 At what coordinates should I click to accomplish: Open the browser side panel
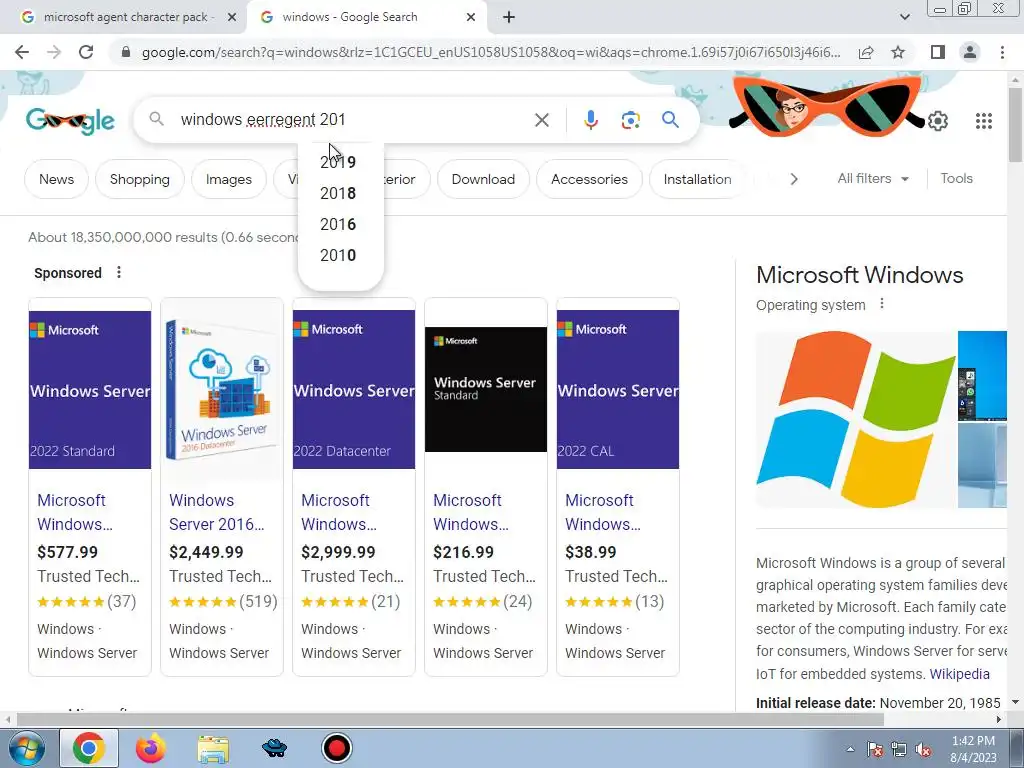(938, 52)
